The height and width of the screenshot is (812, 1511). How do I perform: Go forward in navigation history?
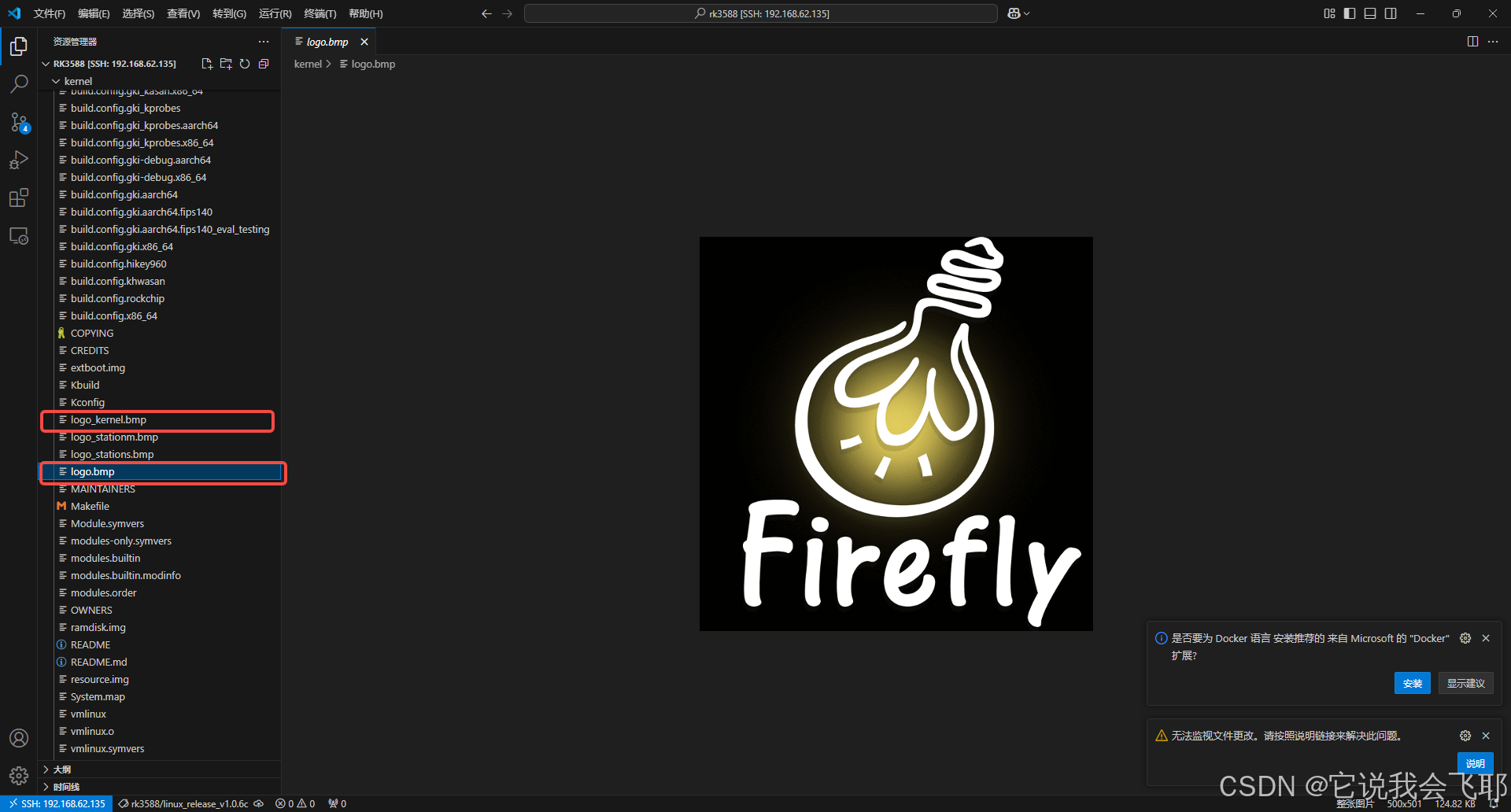(x=507, y=13)
